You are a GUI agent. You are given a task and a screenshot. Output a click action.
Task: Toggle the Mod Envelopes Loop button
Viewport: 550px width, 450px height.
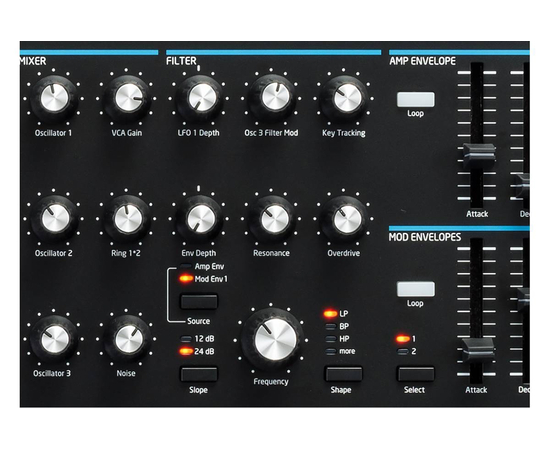click(416, 289)
